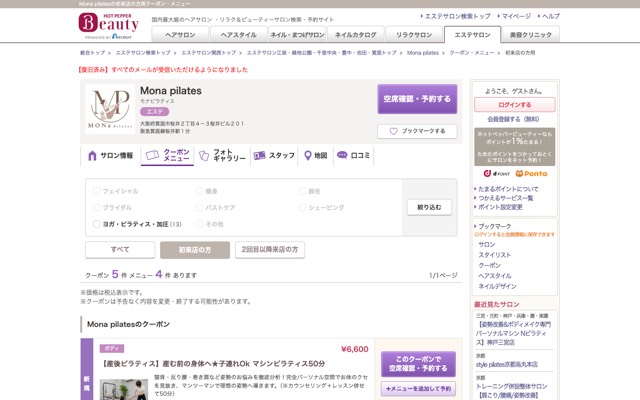Open sidebar ネイルデザイン bookmark link
This screenshot has width=640, height=400.
(x=497, y=287)
